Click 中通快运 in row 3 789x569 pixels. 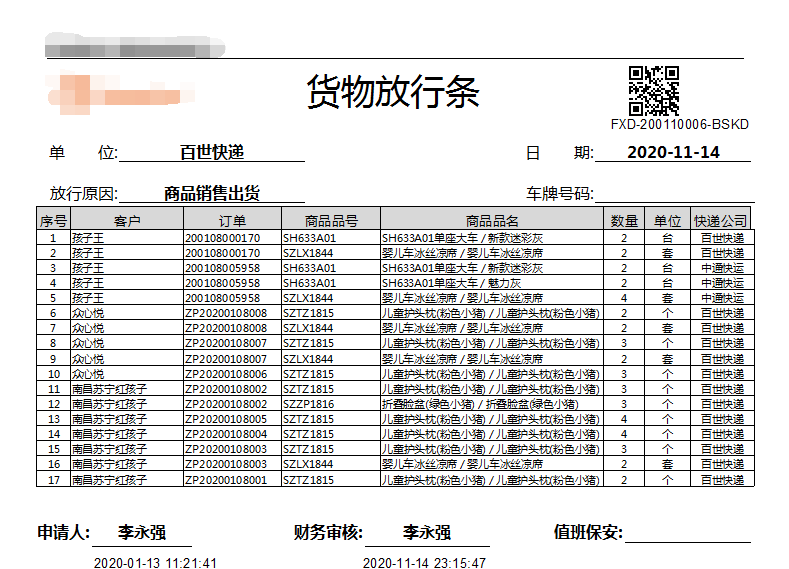(723, 268)
